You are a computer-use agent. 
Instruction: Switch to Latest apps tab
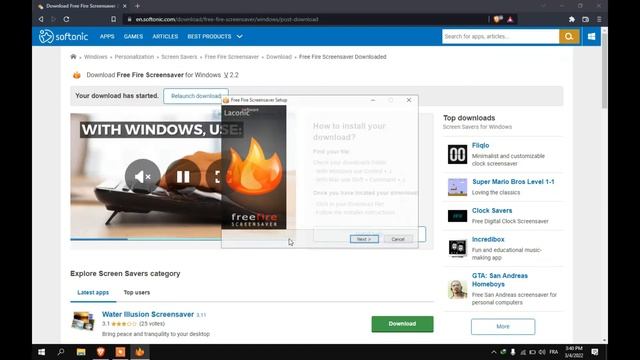[x=93, y=293]
